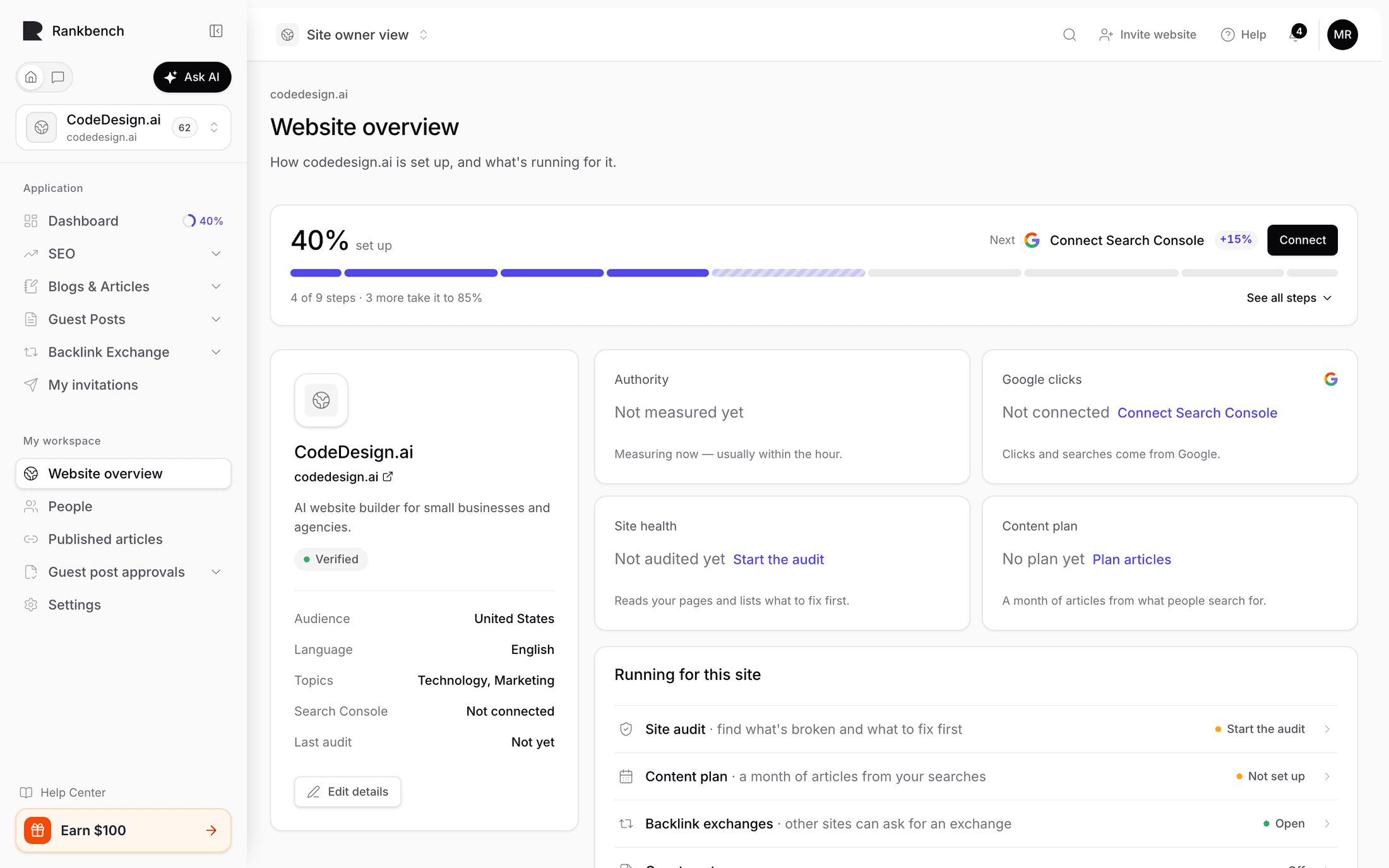Click the Earn $100 gift icon
1389x868 pixels.
pos(38,831)
